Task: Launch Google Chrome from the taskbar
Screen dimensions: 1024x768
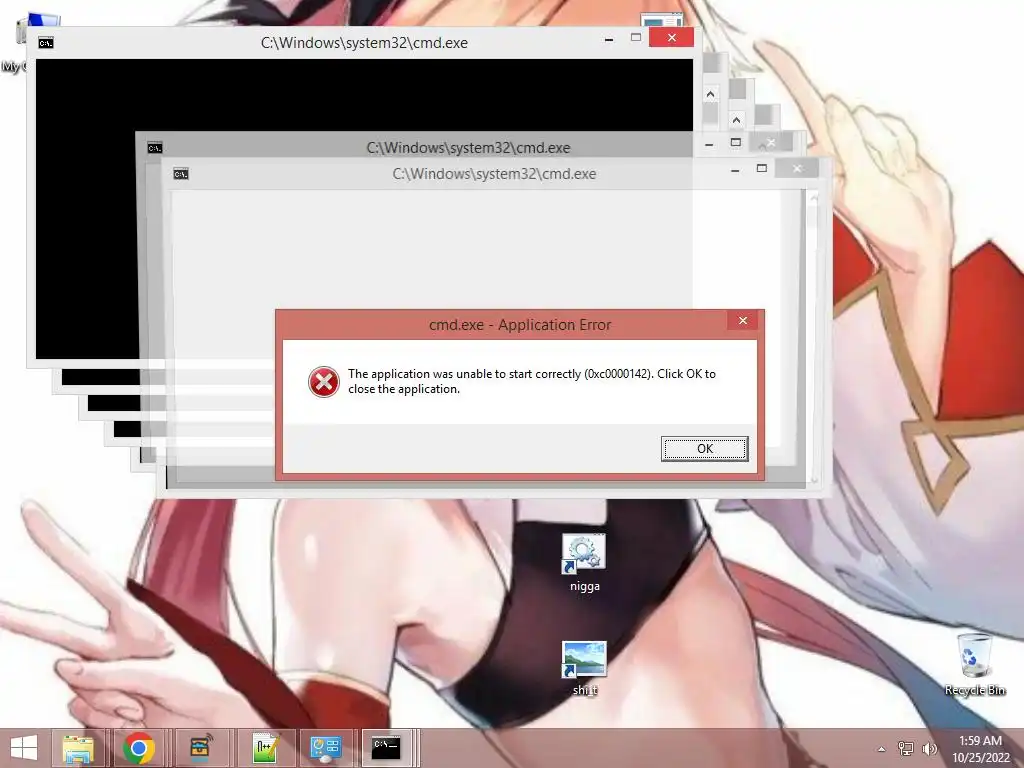Action: 139,748
